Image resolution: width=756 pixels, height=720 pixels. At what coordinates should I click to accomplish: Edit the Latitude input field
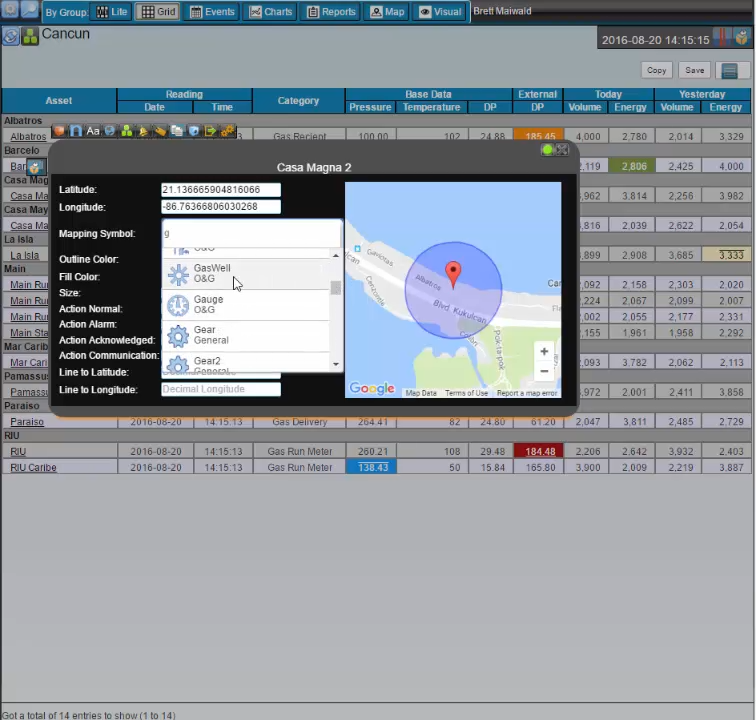pos(221,189)
